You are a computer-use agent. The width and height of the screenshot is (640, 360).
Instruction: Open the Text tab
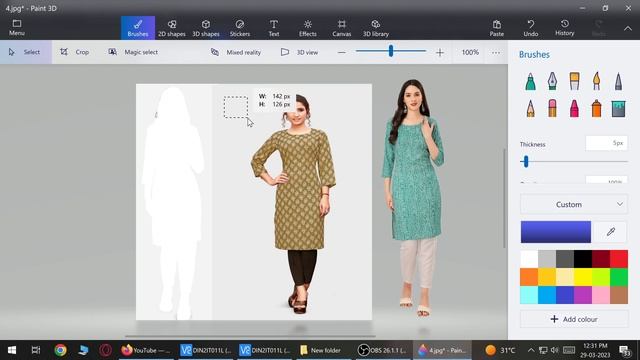274,28
